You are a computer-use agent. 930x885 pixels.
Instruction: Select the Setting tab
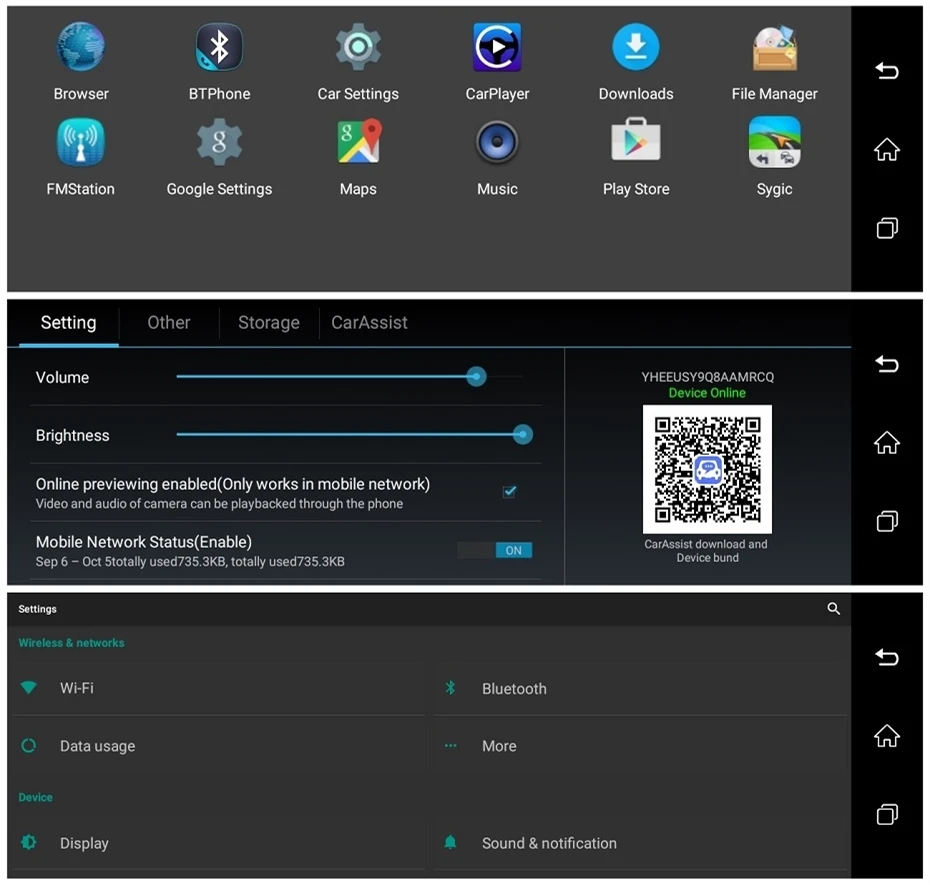[x=68, y=323]
